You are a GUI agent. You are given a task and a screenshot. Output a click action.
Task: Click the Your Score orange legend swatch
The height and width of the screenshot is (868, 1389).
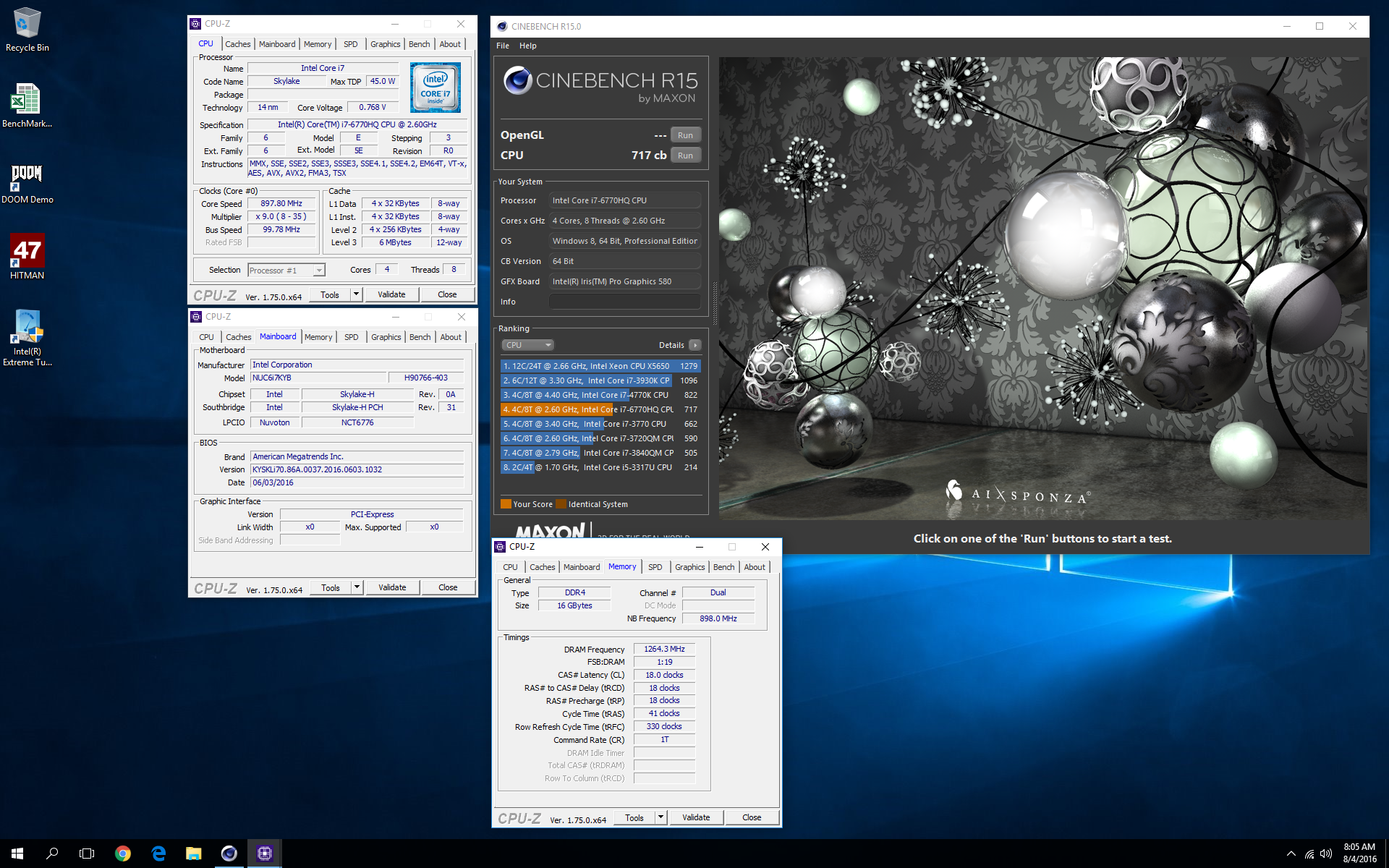pos(506,504)
